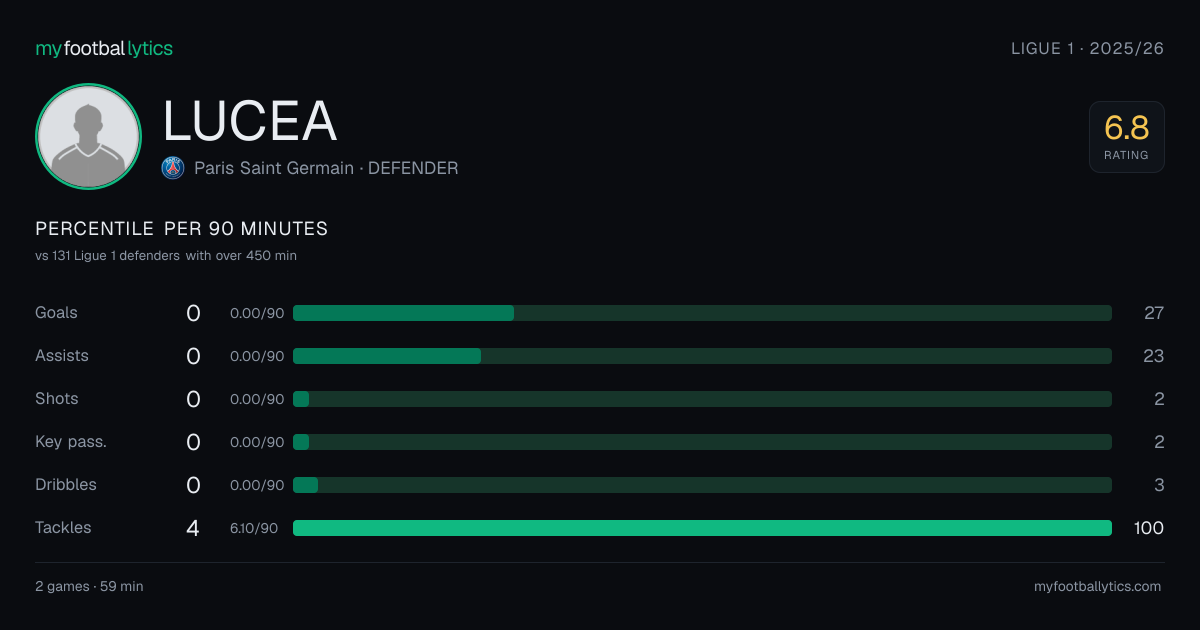Open the myfootballytics.com footer link
1200x630 pixels.
click(x=1098, y=587)
